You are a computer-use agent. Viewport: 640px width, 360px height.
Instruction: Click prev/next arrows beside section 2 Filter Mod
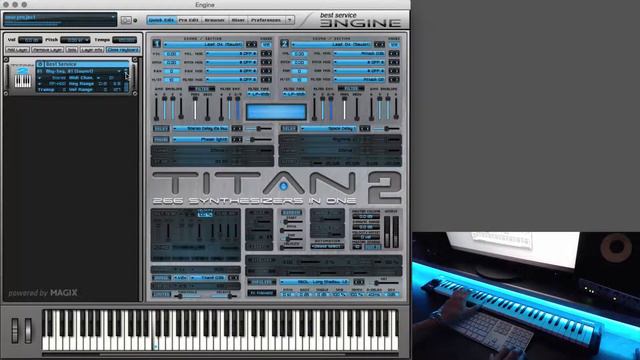point(394,79)
